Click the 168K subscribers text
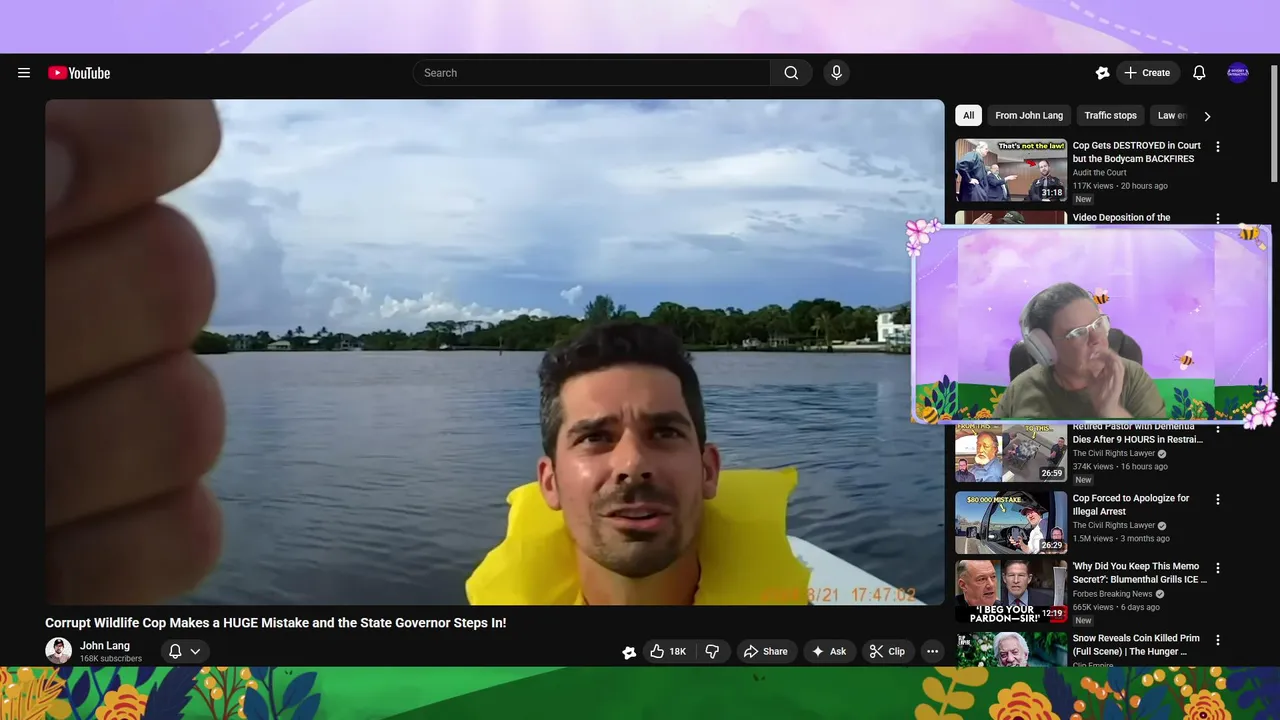 click(x=111, y=659)
